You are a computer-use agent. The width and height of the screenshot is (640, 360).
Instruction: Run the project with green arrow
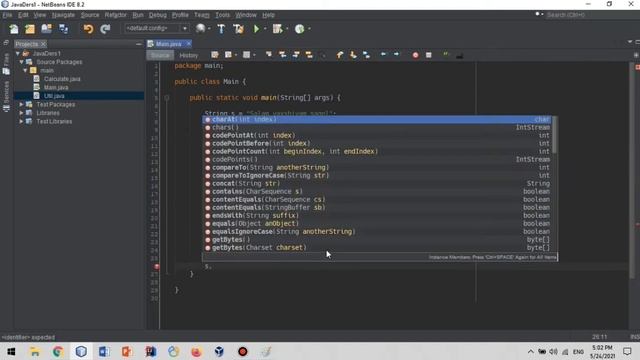click(256, 29)
